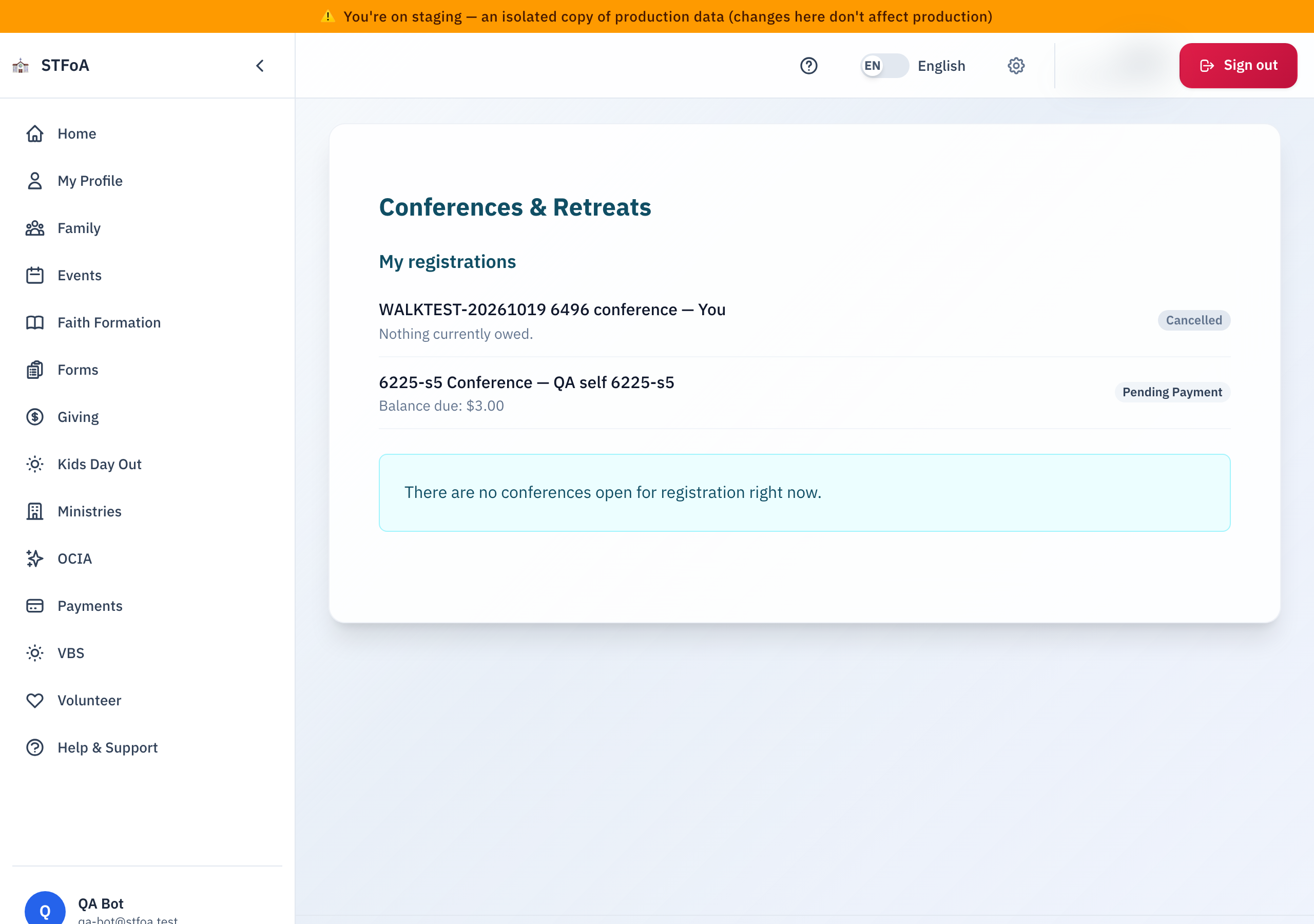Click the English language label

(x=941, y=66)
